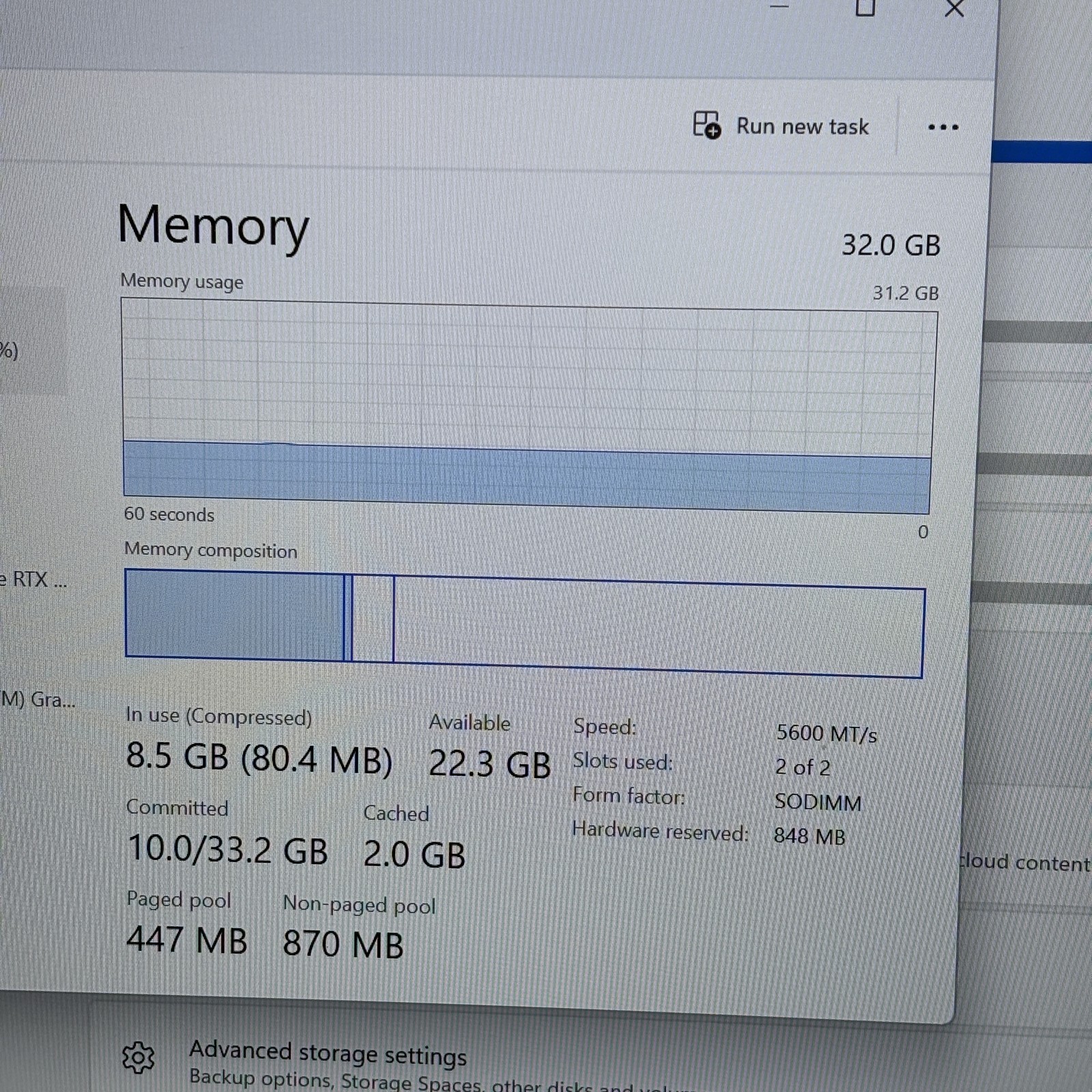Select the RTX GPU entry in sidebar
The image size is (1092, 1092).
[33, 580]
